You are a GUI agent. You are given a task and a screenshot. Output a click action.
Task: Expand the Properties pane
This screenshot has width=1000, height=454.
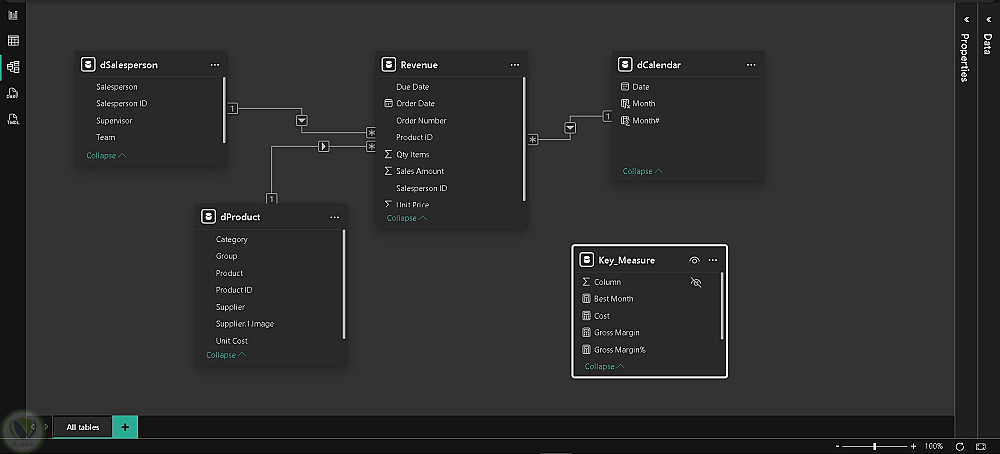[966, 20]
